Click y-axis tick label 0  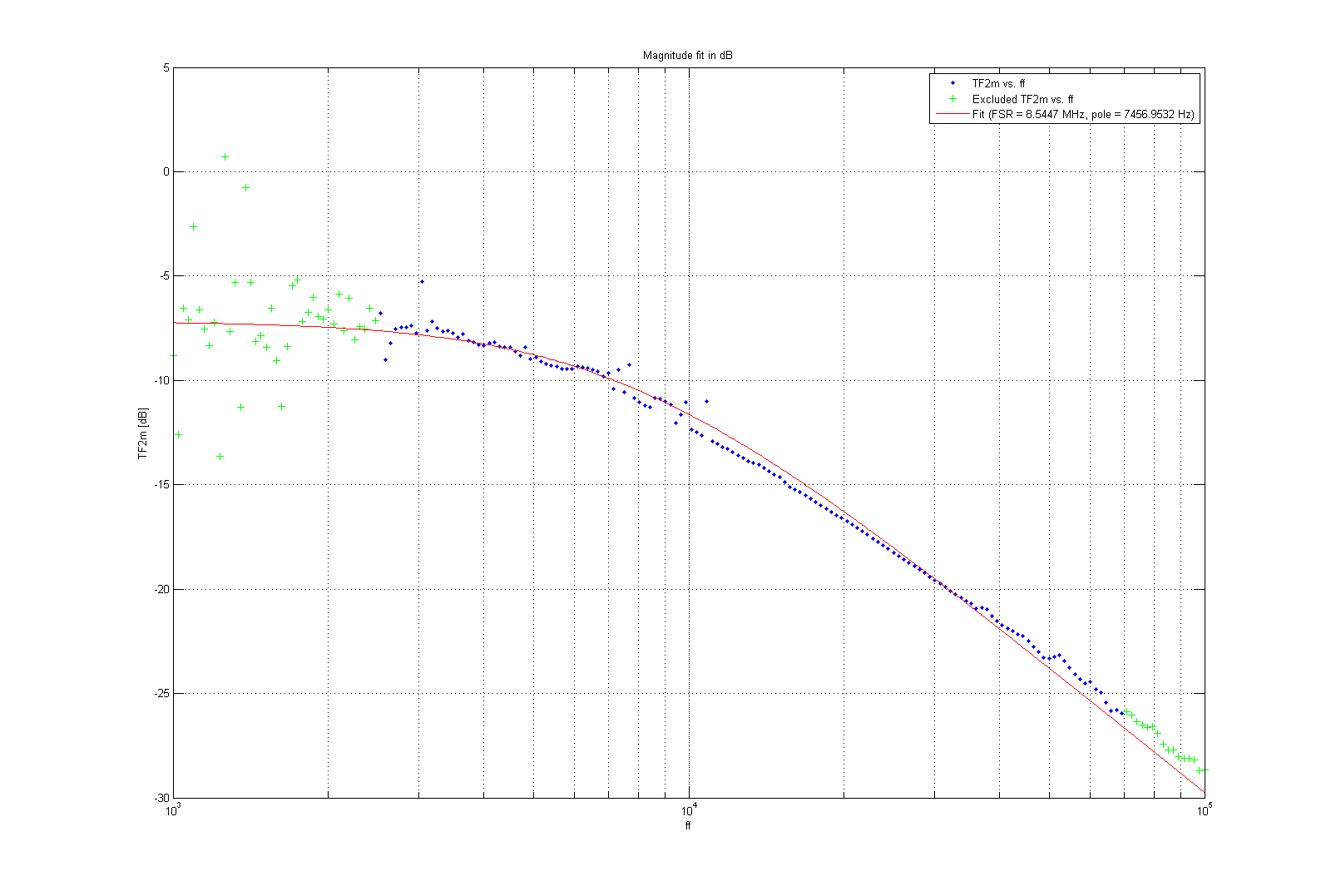[166, 172]
